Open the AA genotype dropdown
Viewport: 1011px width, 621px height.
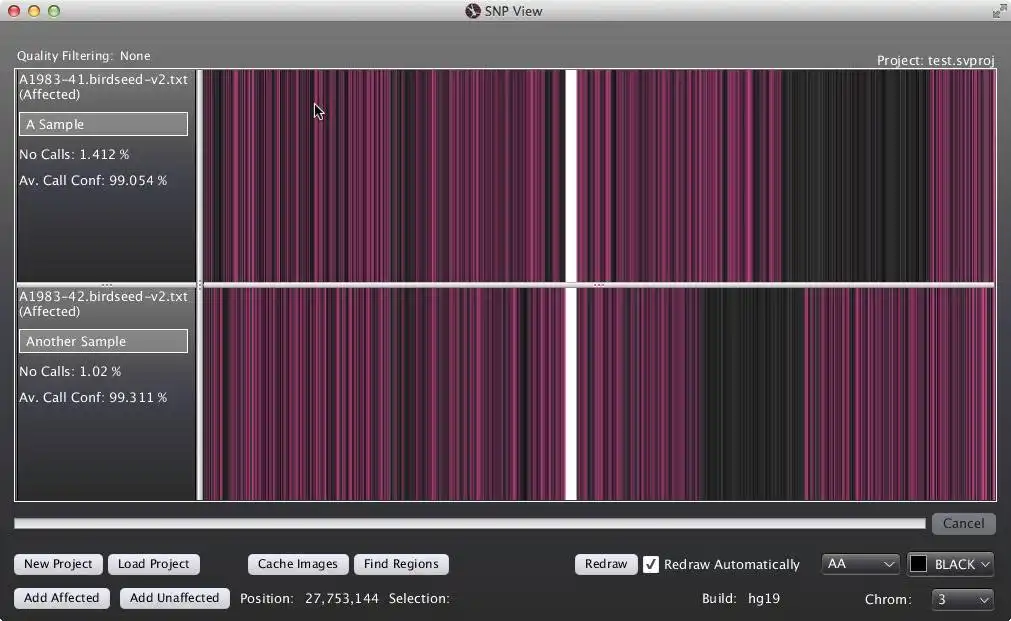click(861, 564)
